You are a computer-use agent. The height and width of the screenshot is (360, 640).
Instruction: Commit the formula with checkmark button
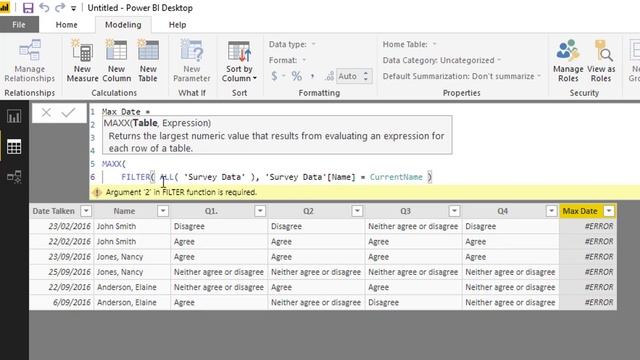pos(68,112)
